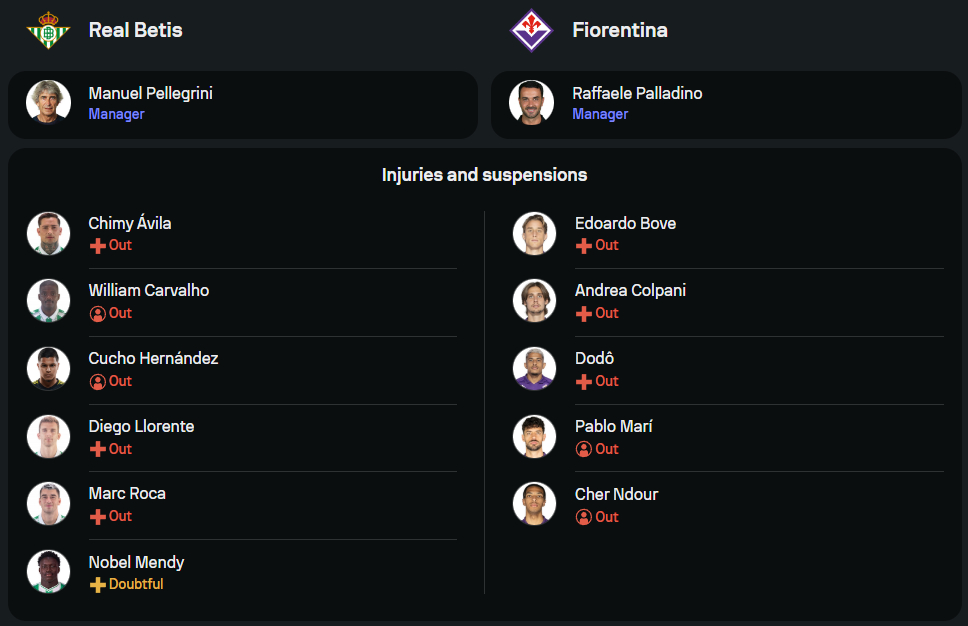968x626 pixels.
Task: View Diego Llorente's player page
Action: (141, 426)
